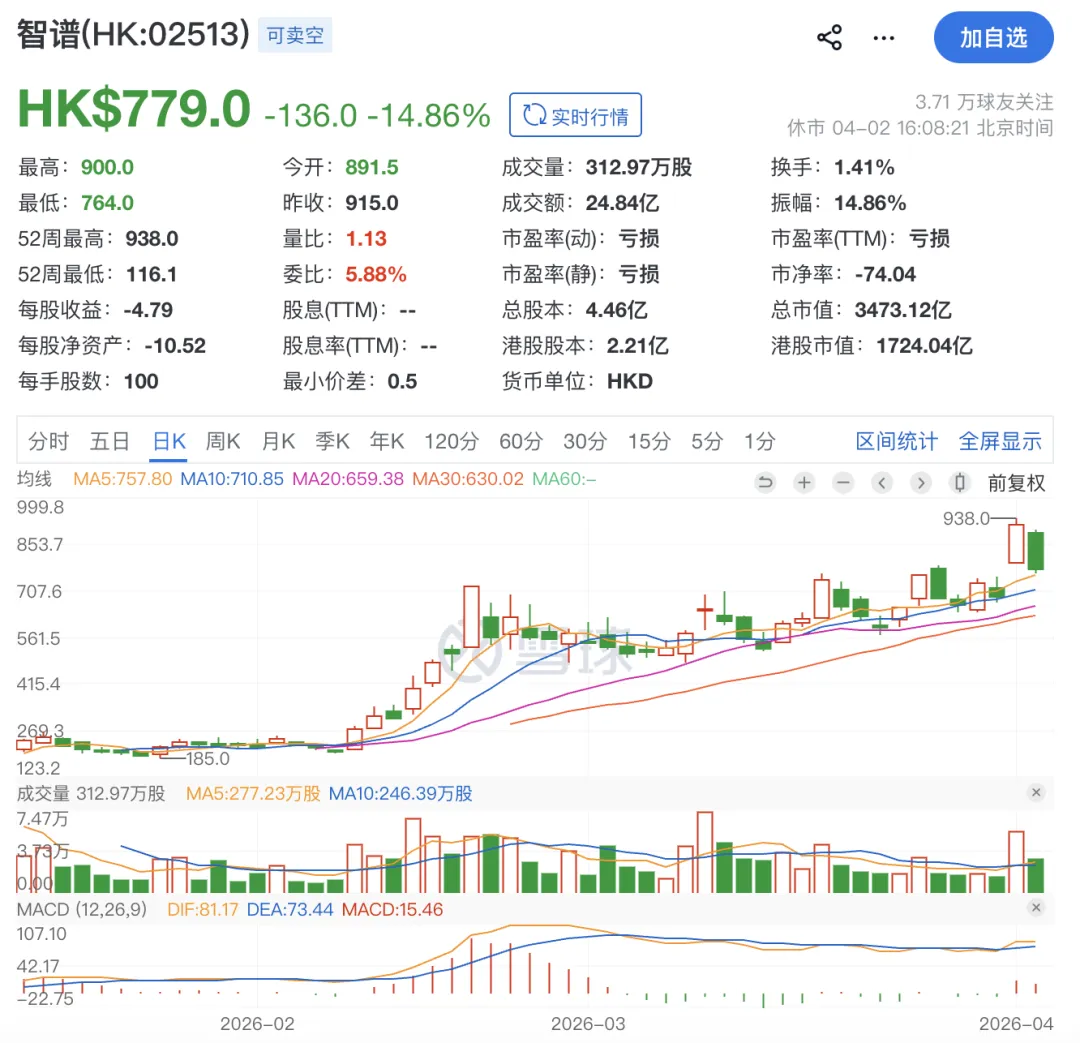
Task: Click the MA20:659.38 legend label
Action: [348, 479]
